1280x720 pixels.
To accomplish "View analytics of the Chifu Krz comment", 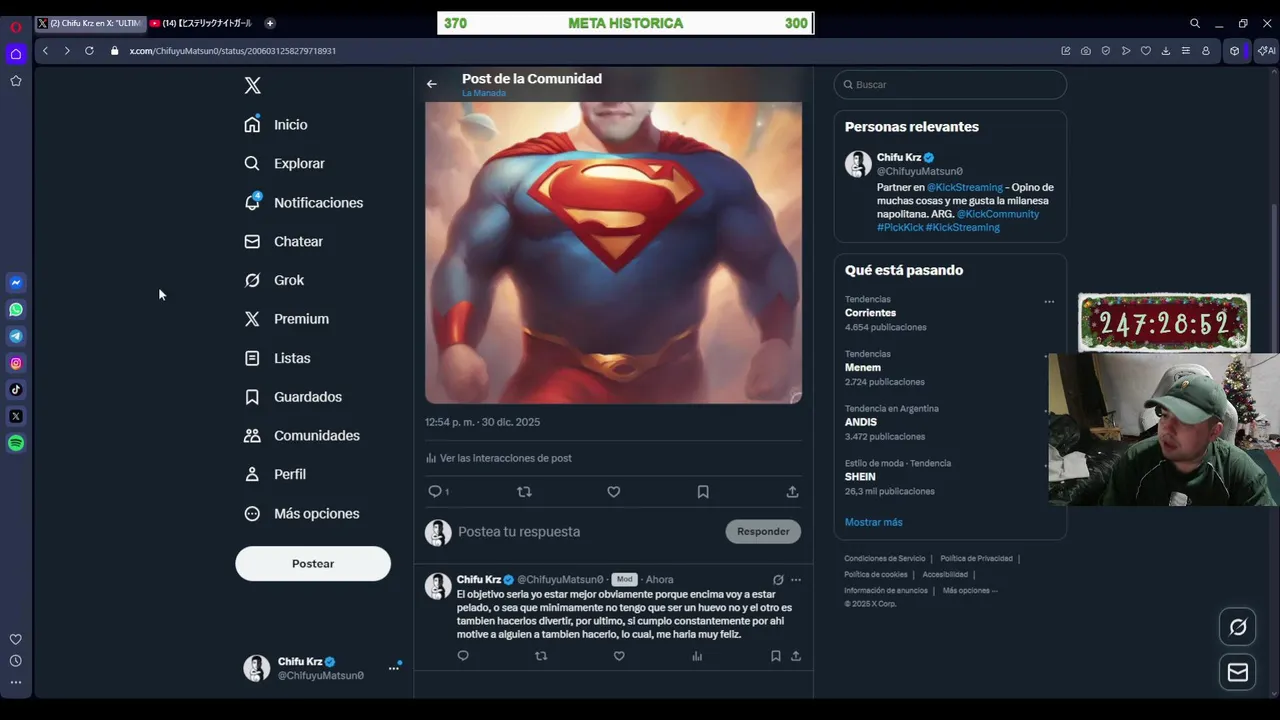I will (697, 656).
